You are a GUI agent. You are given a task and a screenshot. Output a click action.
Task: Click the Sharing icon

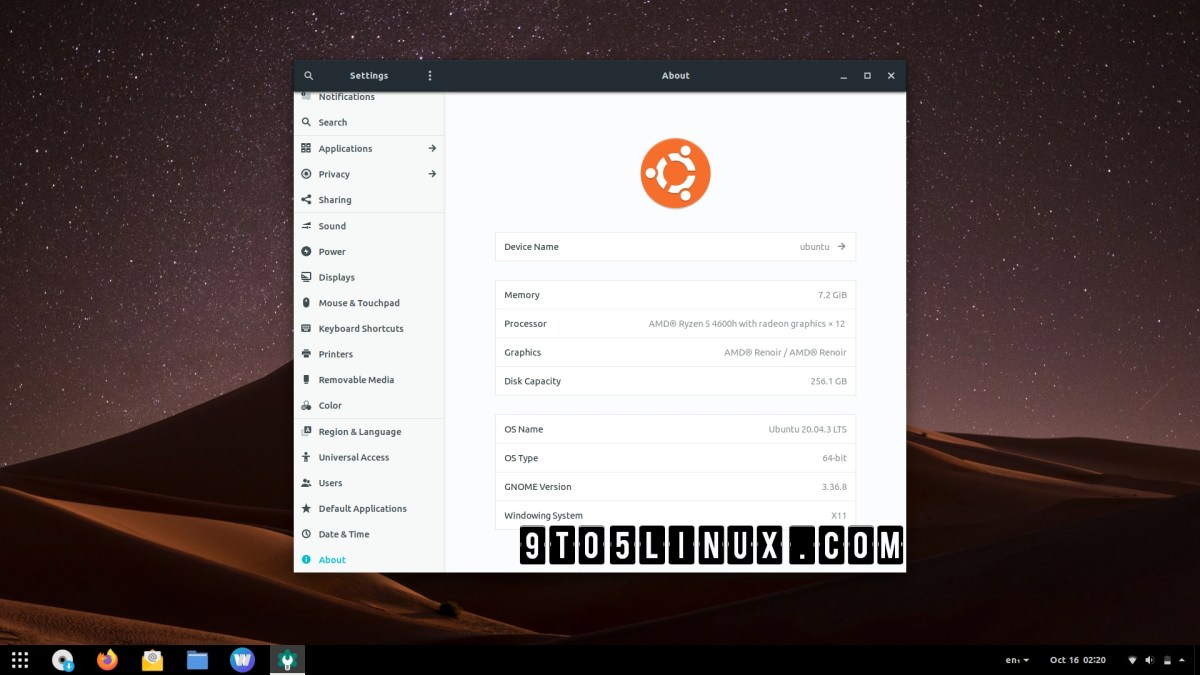click(306, 200)
